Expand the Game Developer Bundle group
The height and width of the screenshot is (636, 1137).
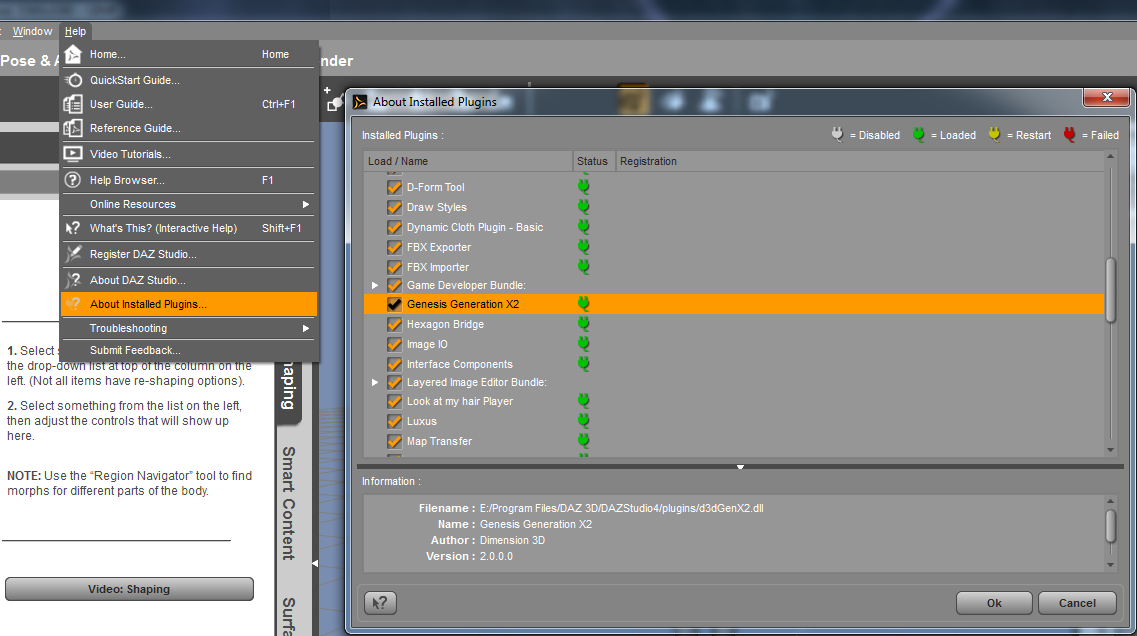pyautogui.click(x=375, y=286)
